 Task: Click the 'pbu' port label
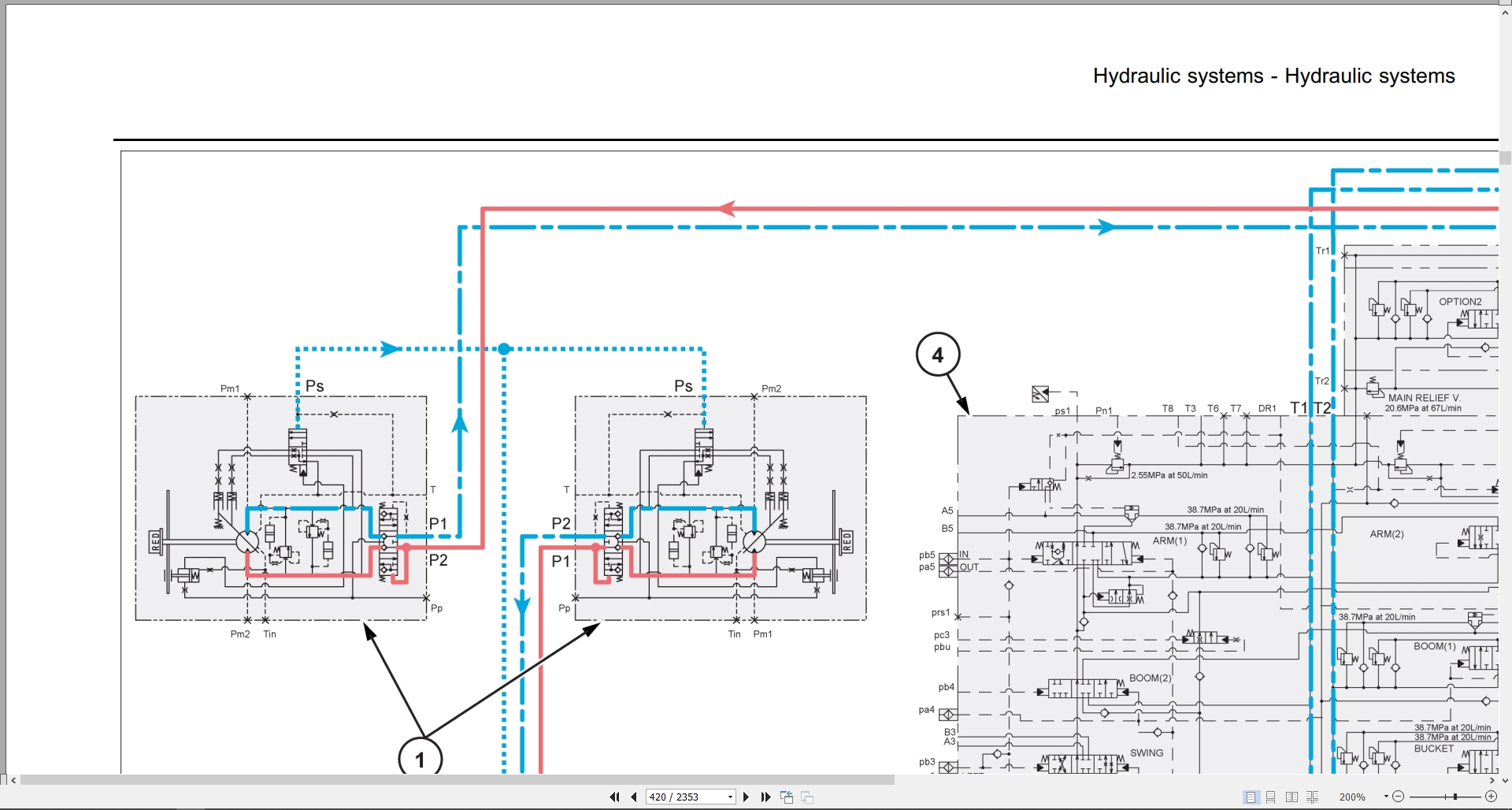[943, 647]
